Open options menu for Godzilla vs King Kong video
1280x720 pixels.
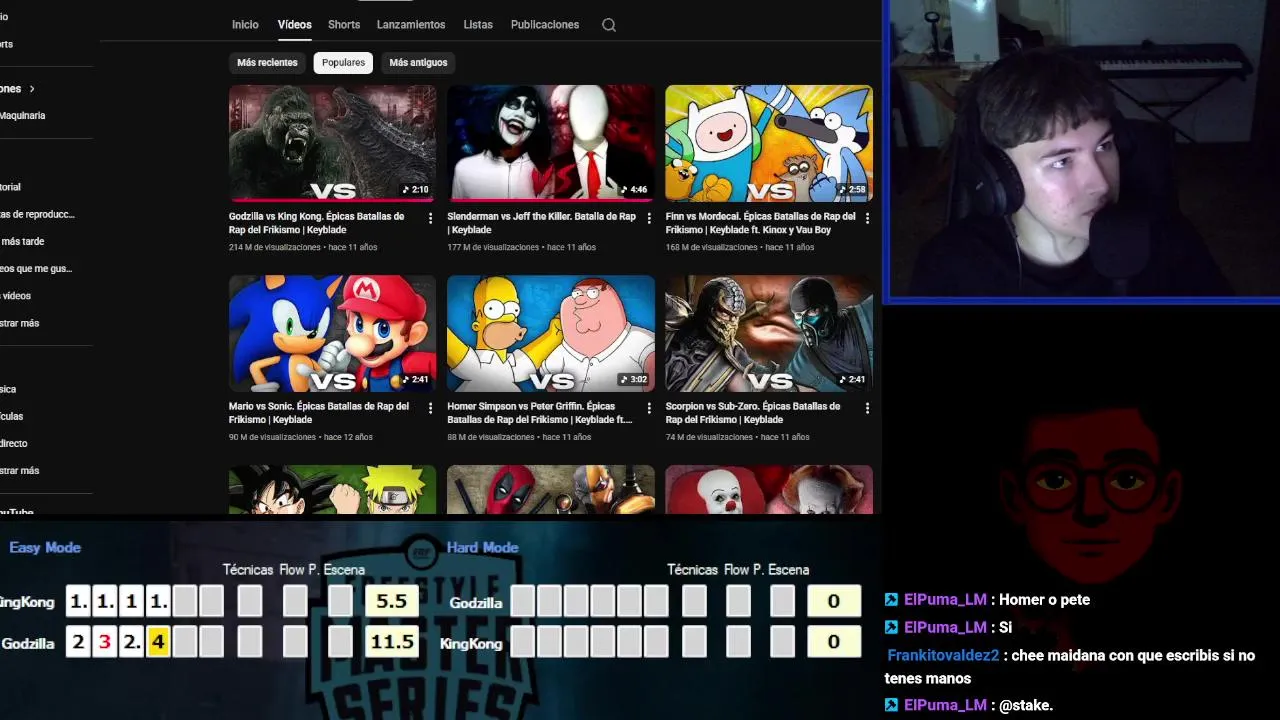pyautogui.click(x=430, y=218)
